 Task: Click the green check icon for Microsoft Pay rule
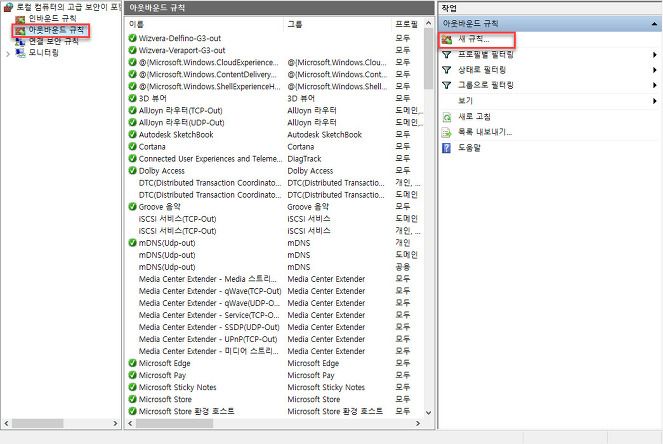(x=132, y=375)
